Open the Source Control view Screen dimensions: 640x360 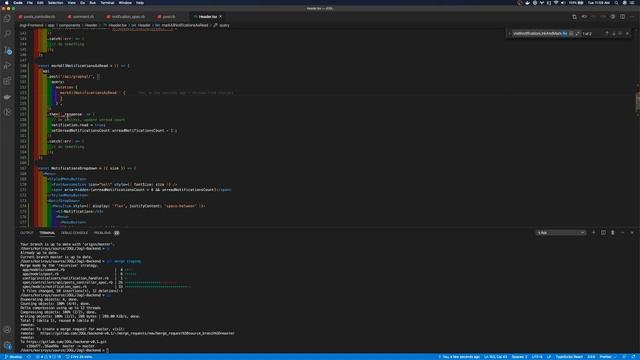click(x=7, y=50)
